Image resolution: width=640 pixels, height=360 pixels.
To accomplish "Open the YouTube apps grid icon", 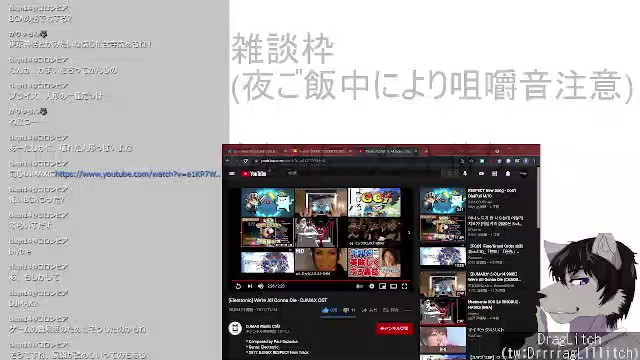I will tap(494, 173).
